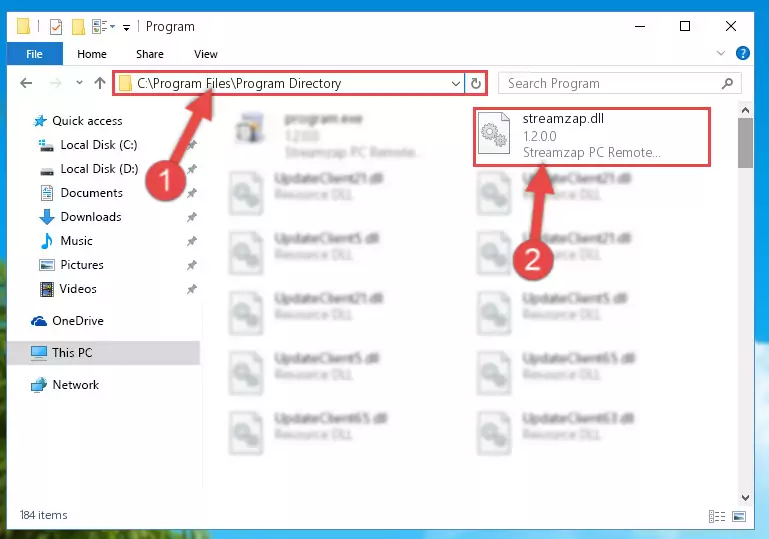This screenshot has width=769, height=539.
Task: Open the View ribbon tab
Action: [x=205, y=54]
